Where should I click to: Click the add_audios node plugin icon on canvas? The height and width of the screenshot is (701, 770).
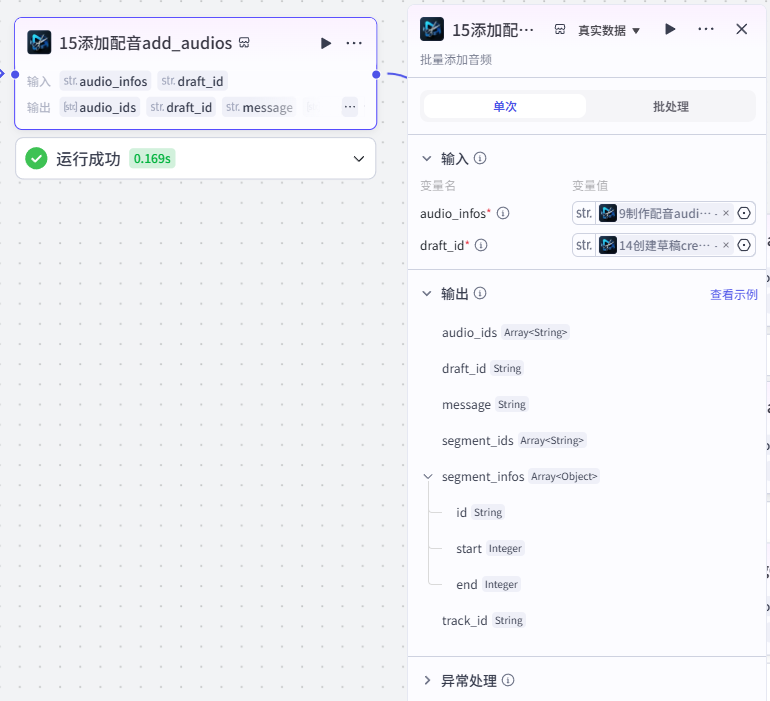(39, 43)
